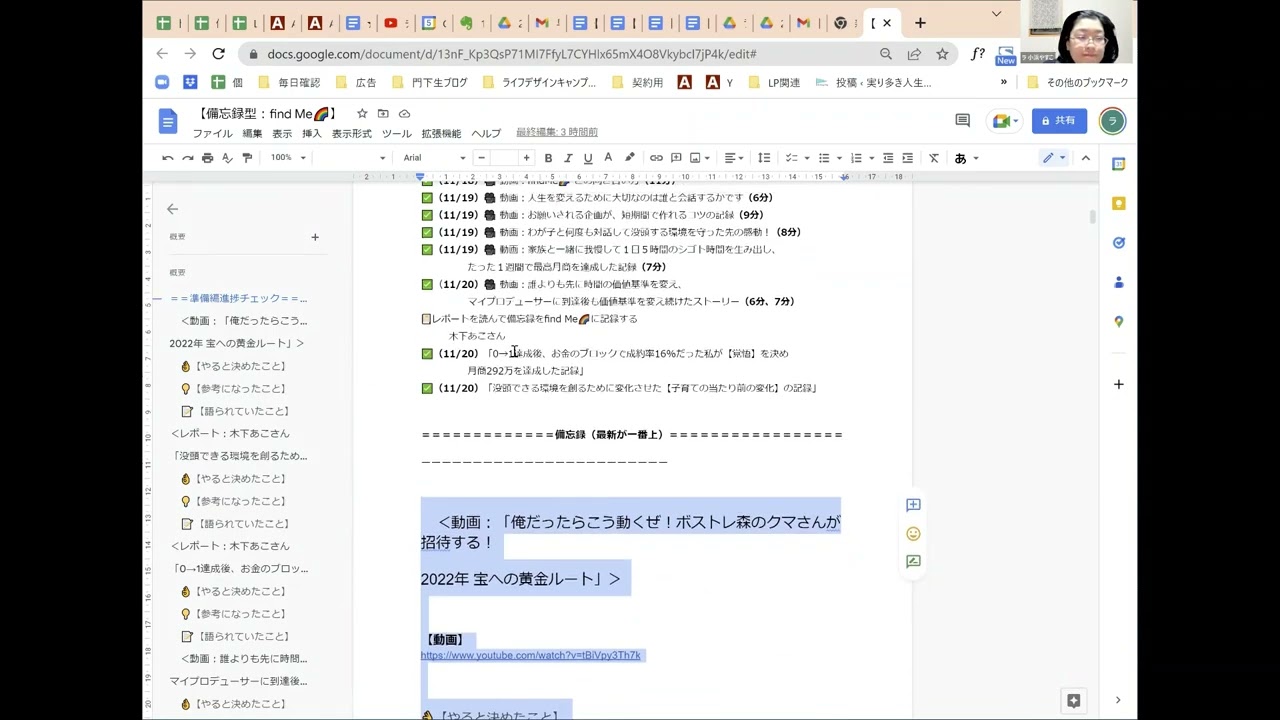Apply italic formatting
This screenshot has width=1280, height=720.
[x=568, y=158]
